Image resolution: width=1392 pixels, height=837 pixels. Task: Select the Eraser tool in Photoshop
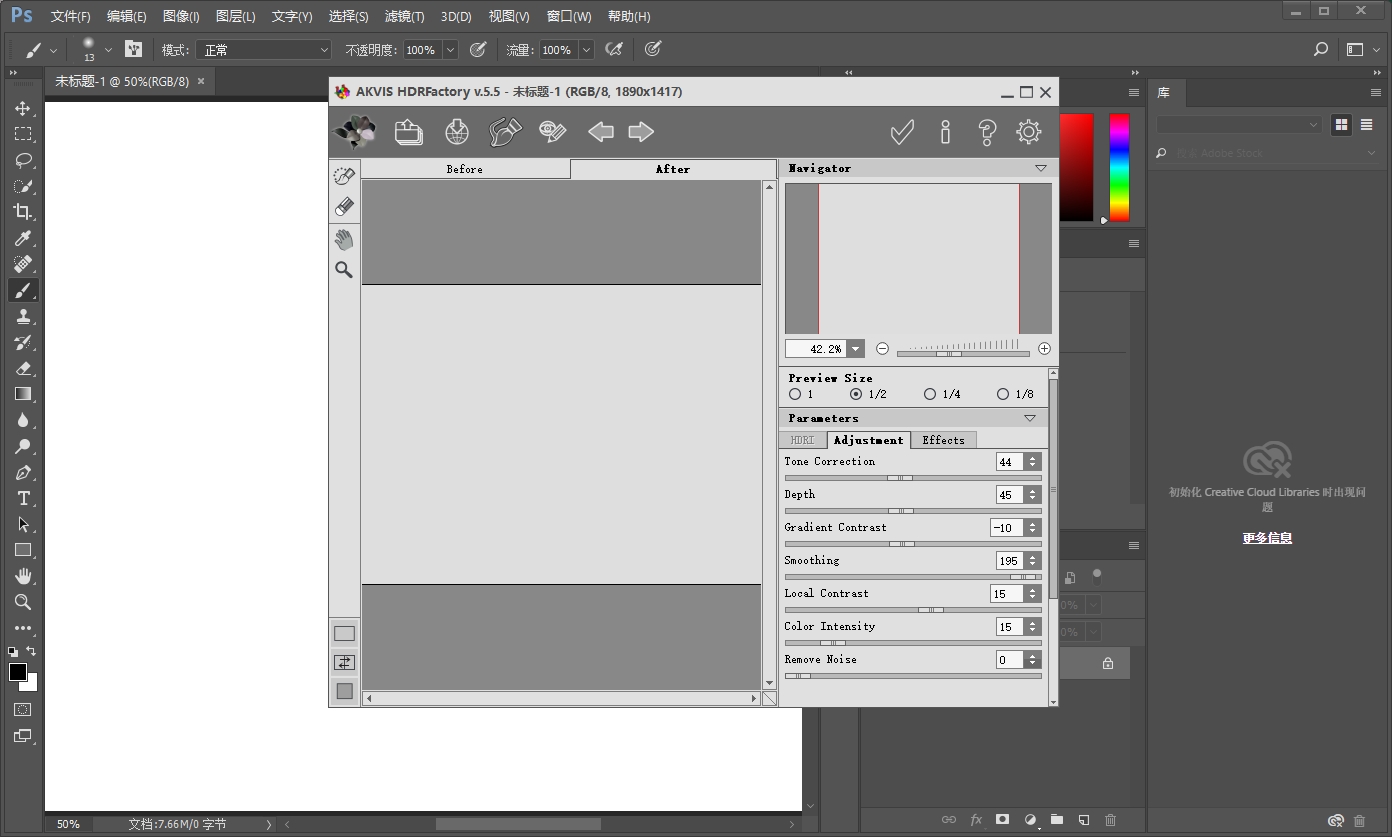click(x=23, y=368)
